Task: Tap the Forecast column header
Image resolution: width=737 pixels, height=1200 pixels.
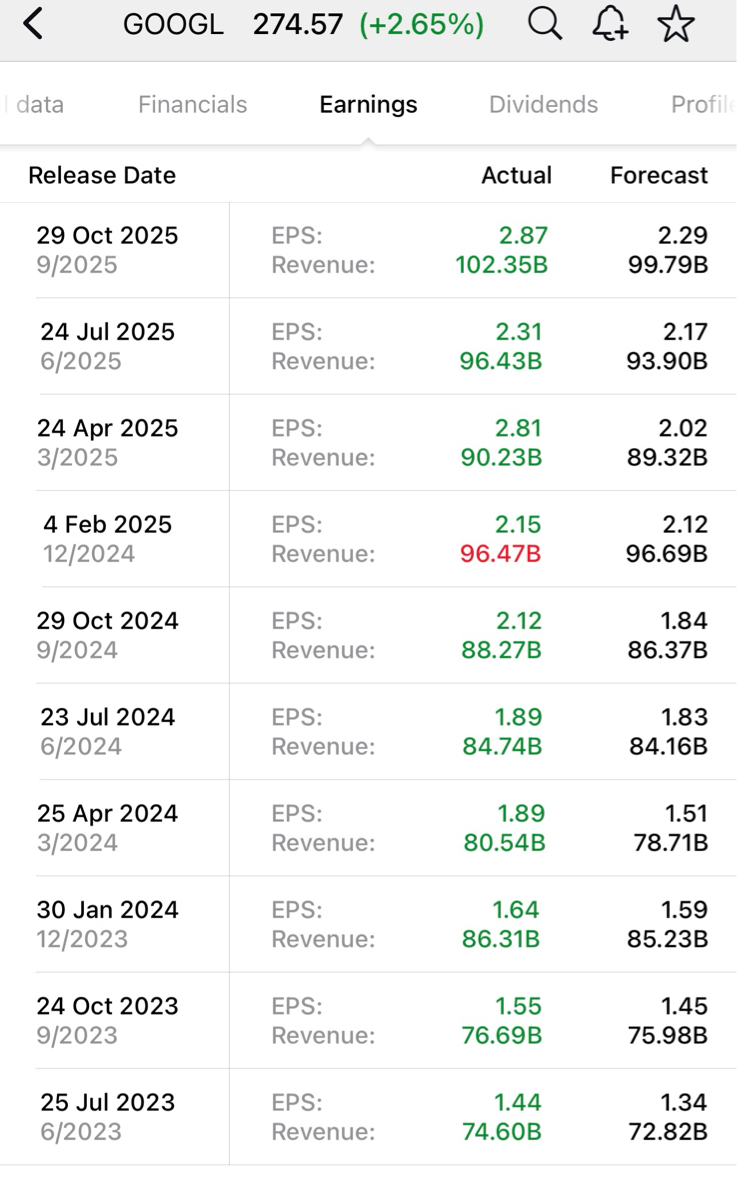Action: [659, 176]
